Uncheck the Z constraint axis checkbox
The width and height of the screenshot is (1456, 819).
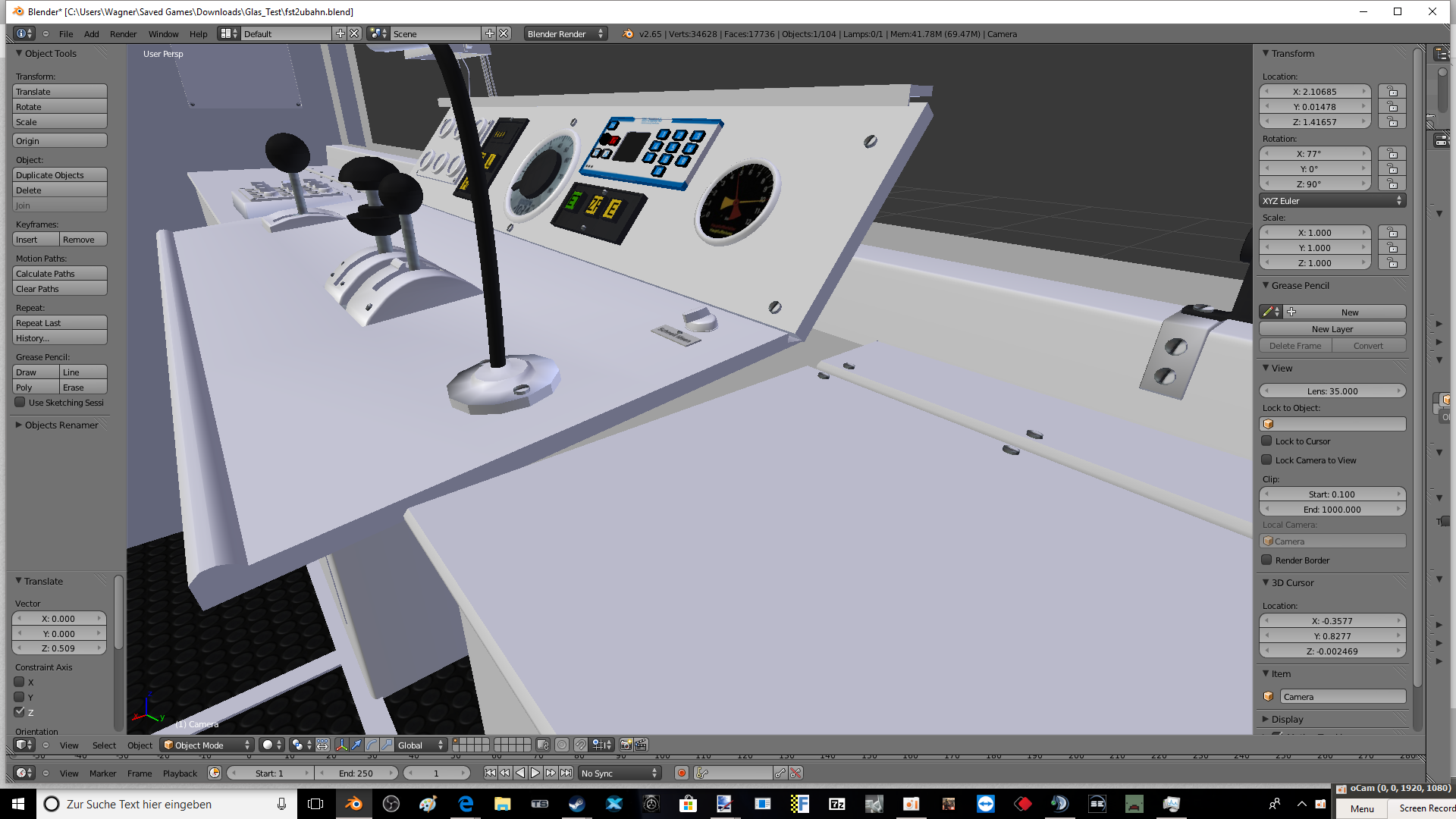pyautogui.click(x=20, y=711)
